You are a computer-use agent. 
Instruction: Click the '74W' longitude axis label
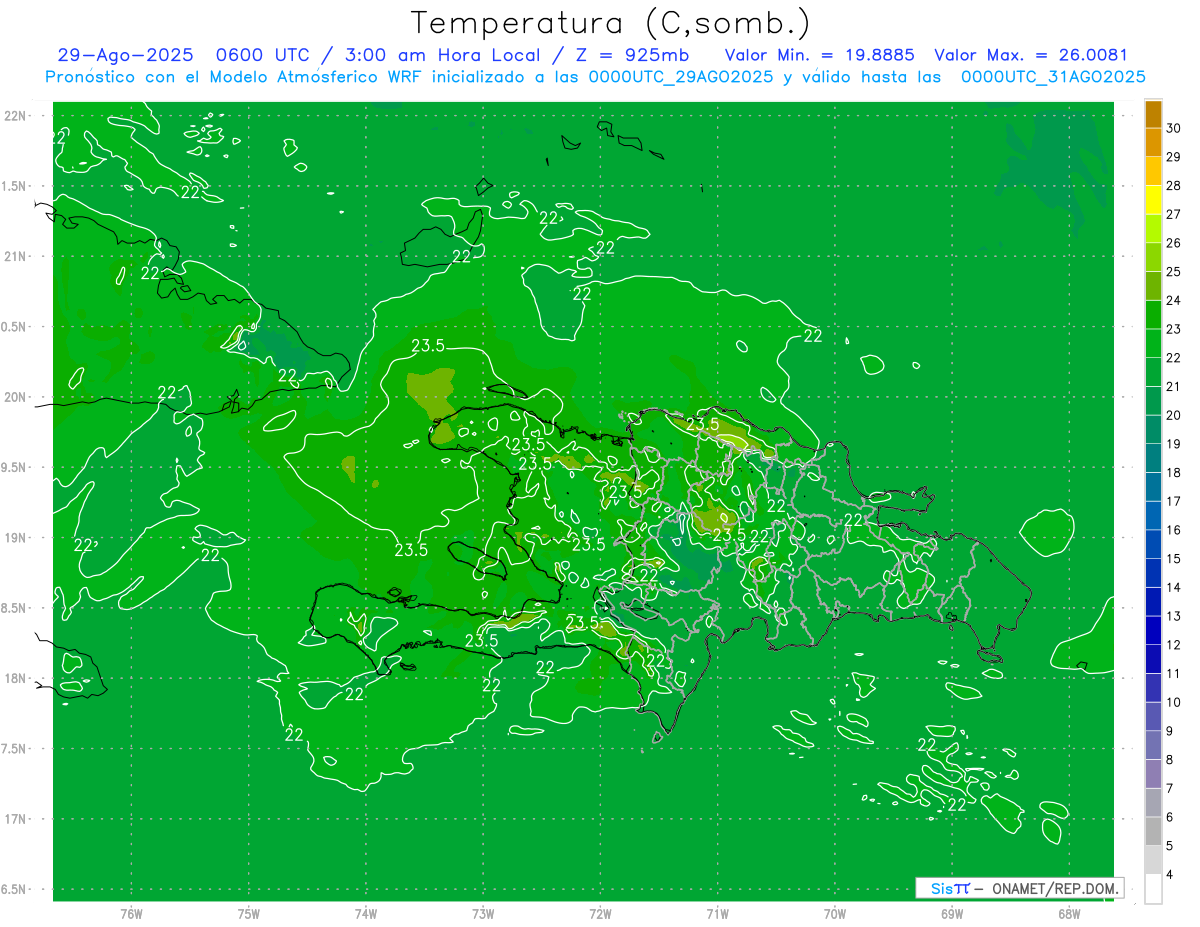tap(365, 913)
